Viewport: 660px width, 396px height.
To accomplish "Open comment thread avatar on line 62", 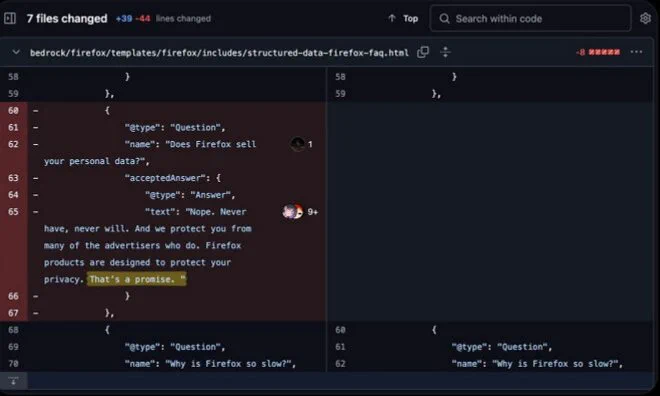I will (298, 144).
